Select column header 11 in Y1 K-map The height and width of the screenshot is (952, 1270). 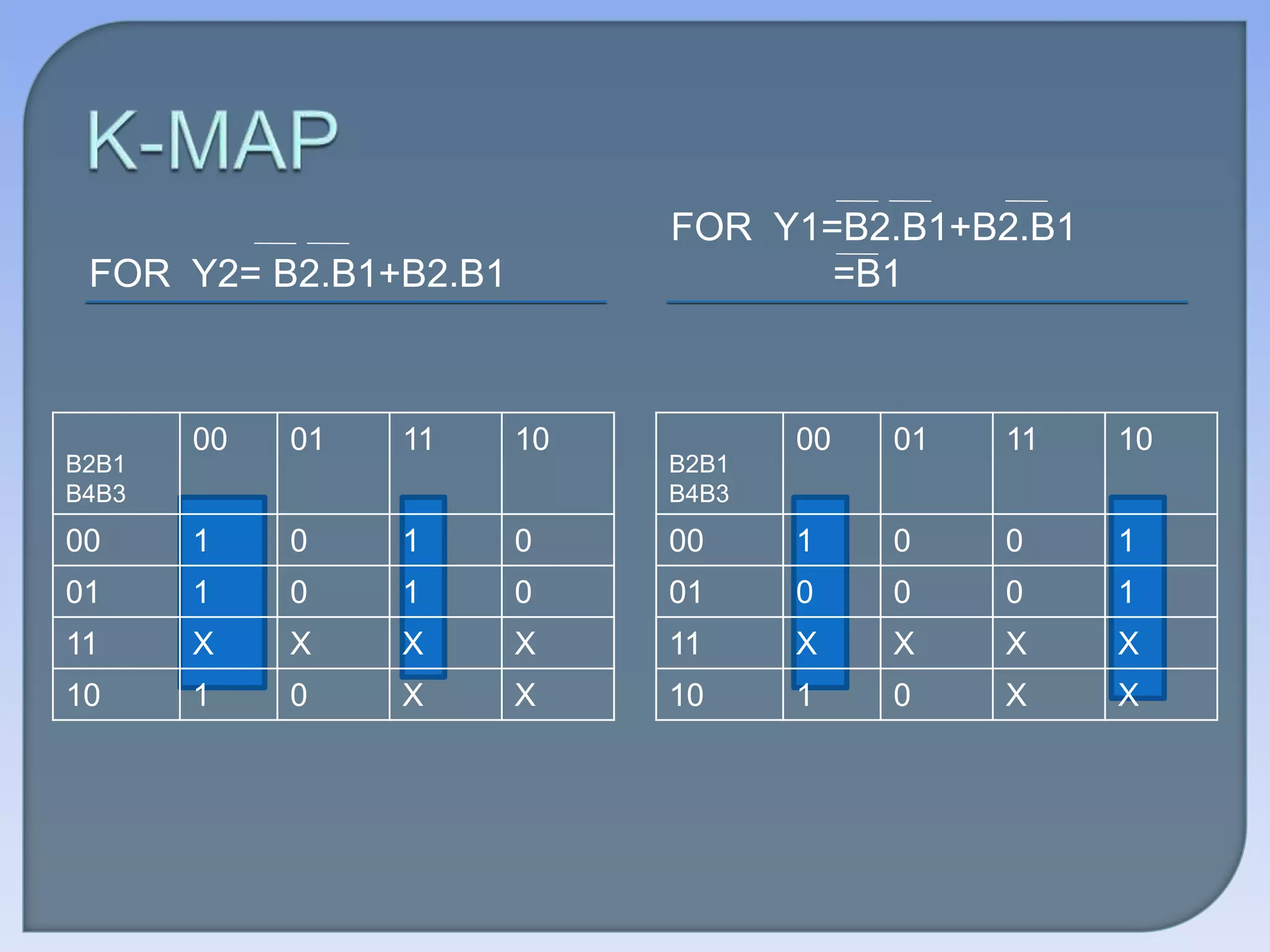[x=1049, y=463]
